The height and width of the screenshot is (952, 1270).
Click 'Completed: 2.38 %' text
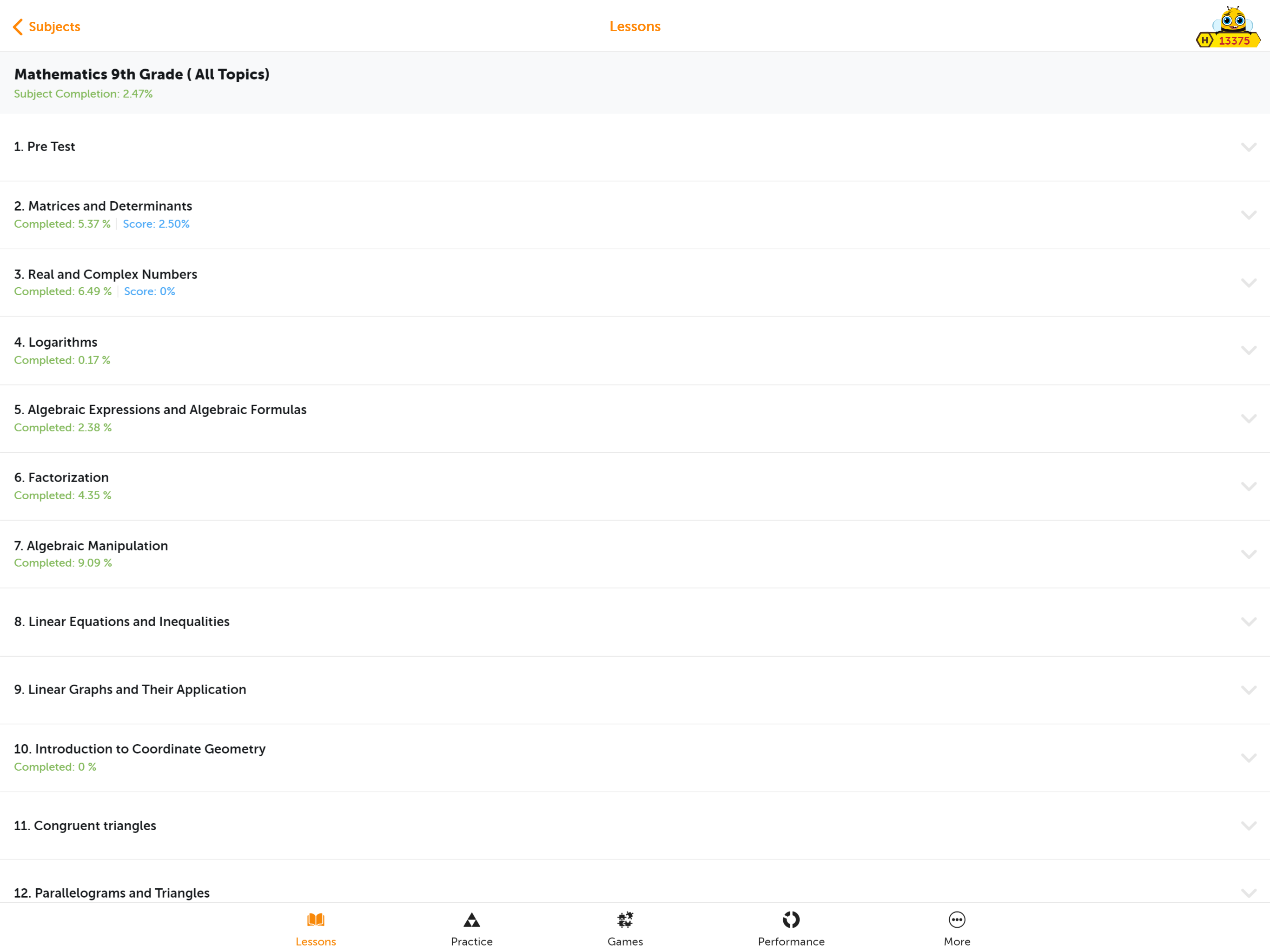point(63,428)
